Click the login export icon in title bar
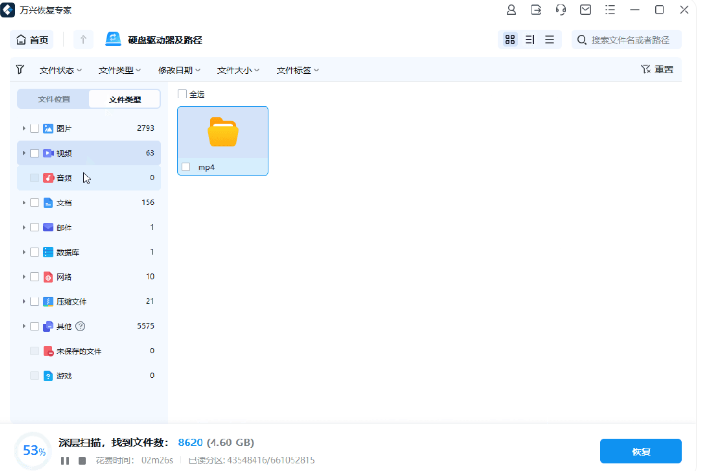 pos(536,9)
